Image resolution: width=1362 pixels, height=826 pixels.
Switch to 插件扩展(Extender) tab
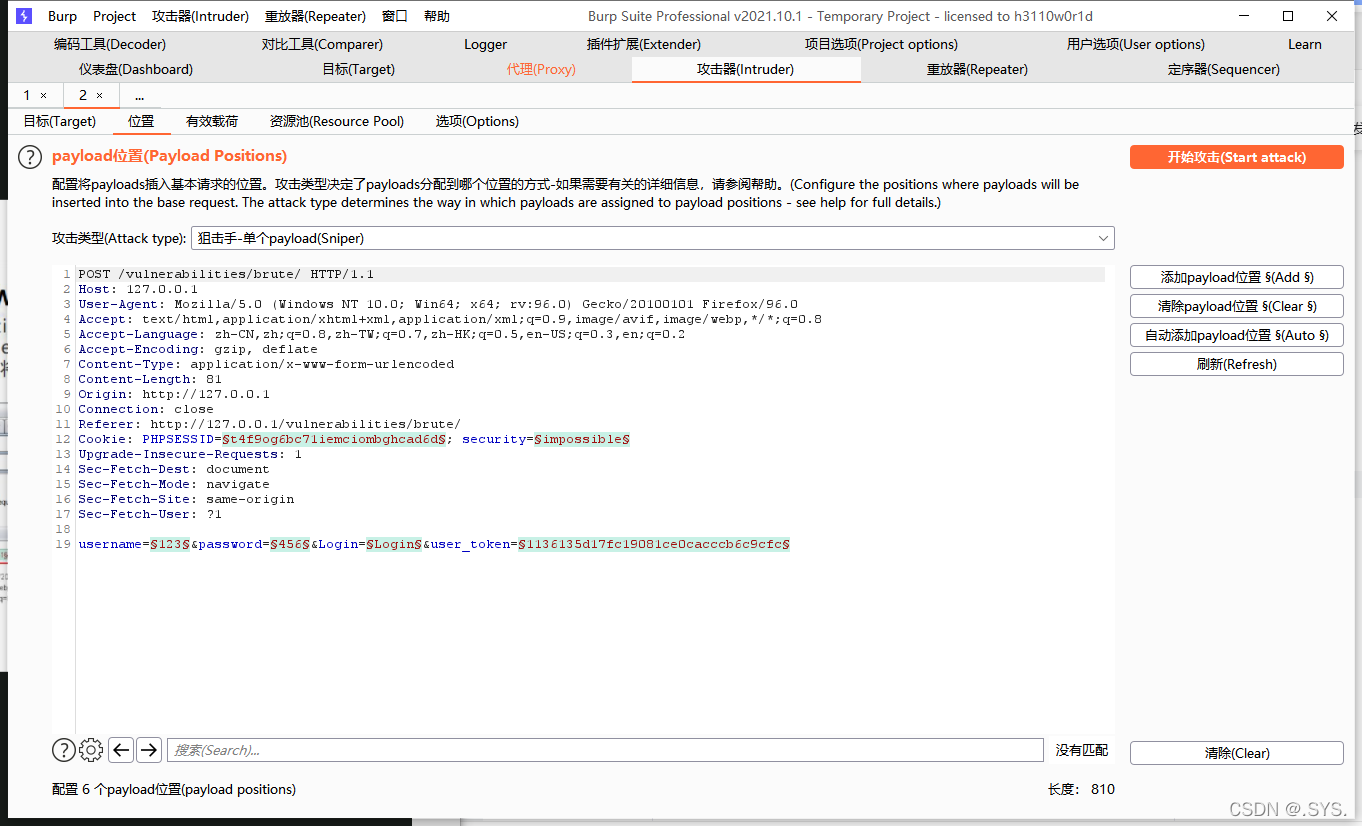pyautogui.click(x=644, y=44)
